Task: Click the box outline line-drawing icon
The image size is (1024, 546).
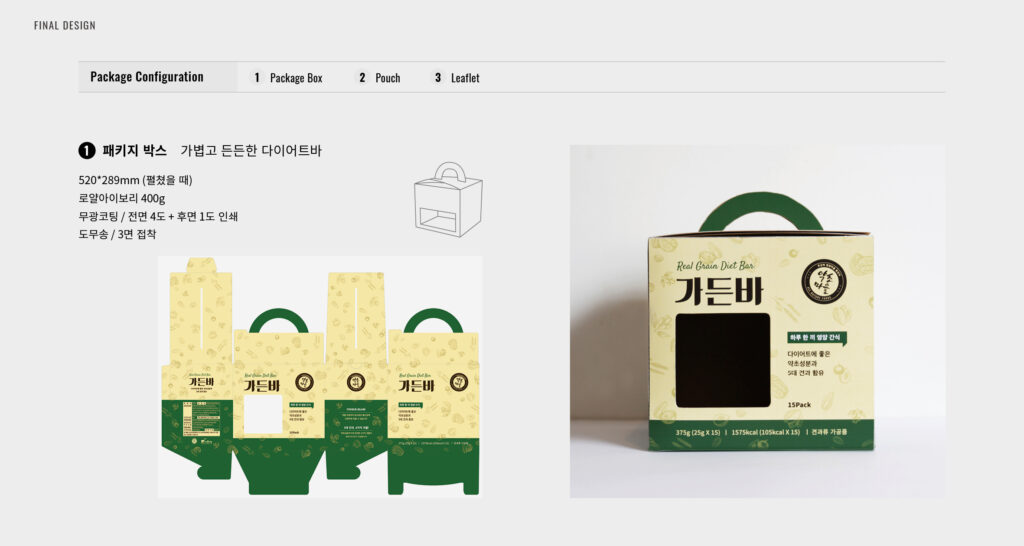Action: (448, 199)
